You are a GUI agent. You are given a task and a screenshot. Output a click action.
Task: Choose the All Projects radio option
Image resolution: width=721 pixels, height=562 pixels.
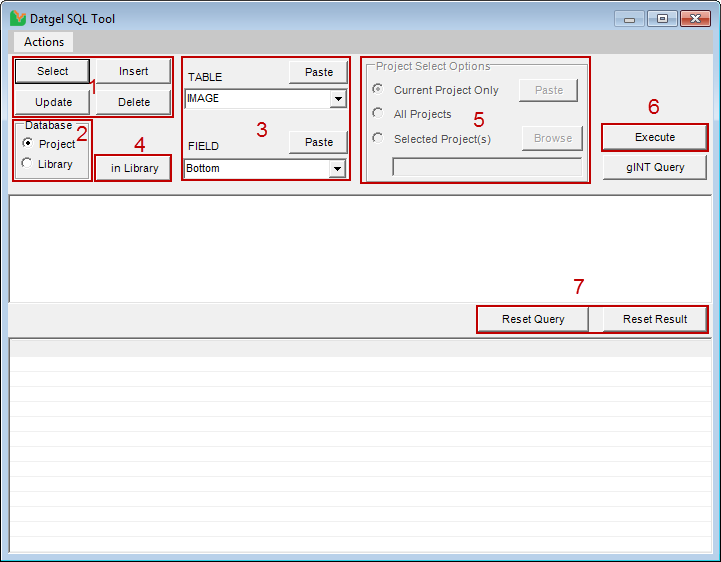pos(378,114)
